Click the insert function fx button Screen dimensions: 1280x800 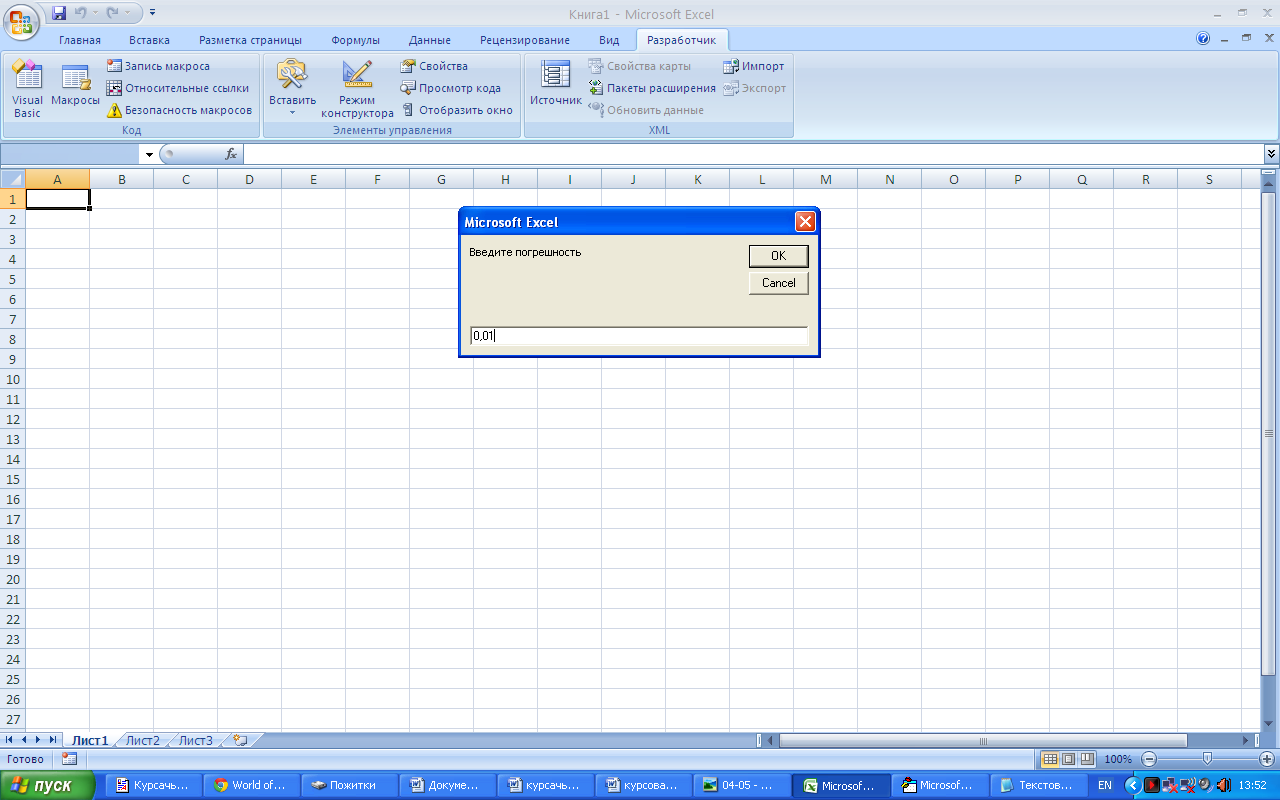click(231, 154)
